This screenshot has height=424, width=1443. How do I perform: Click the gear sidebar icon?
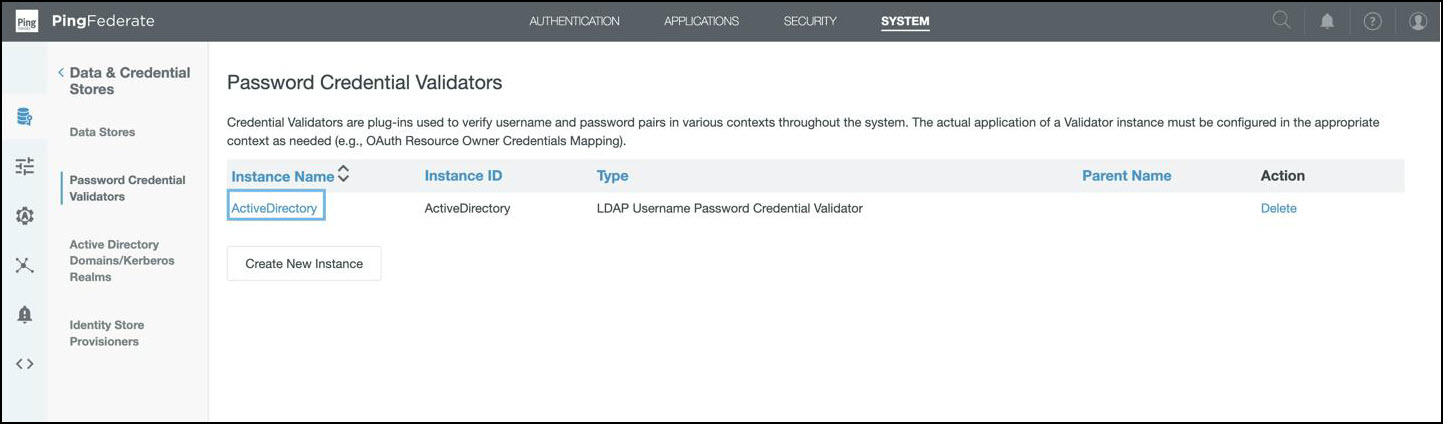point(24,215)
